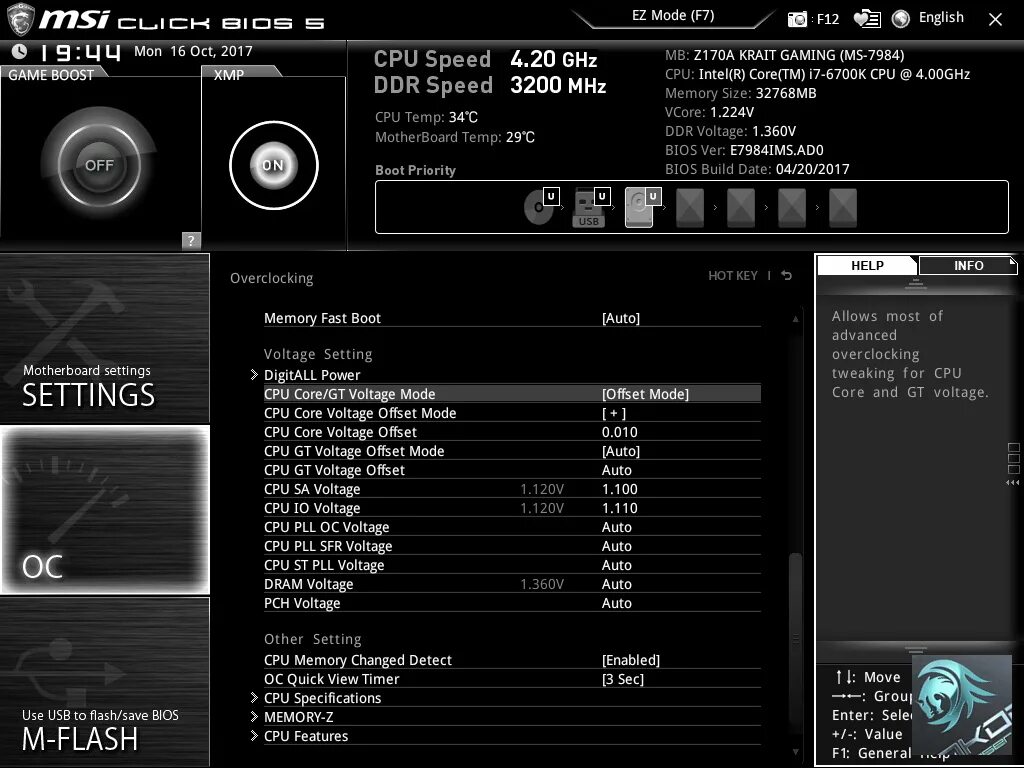The height and width of the screenshot is (768, 1024).
Task: Change language via English label
Action: tap(941, 18)
